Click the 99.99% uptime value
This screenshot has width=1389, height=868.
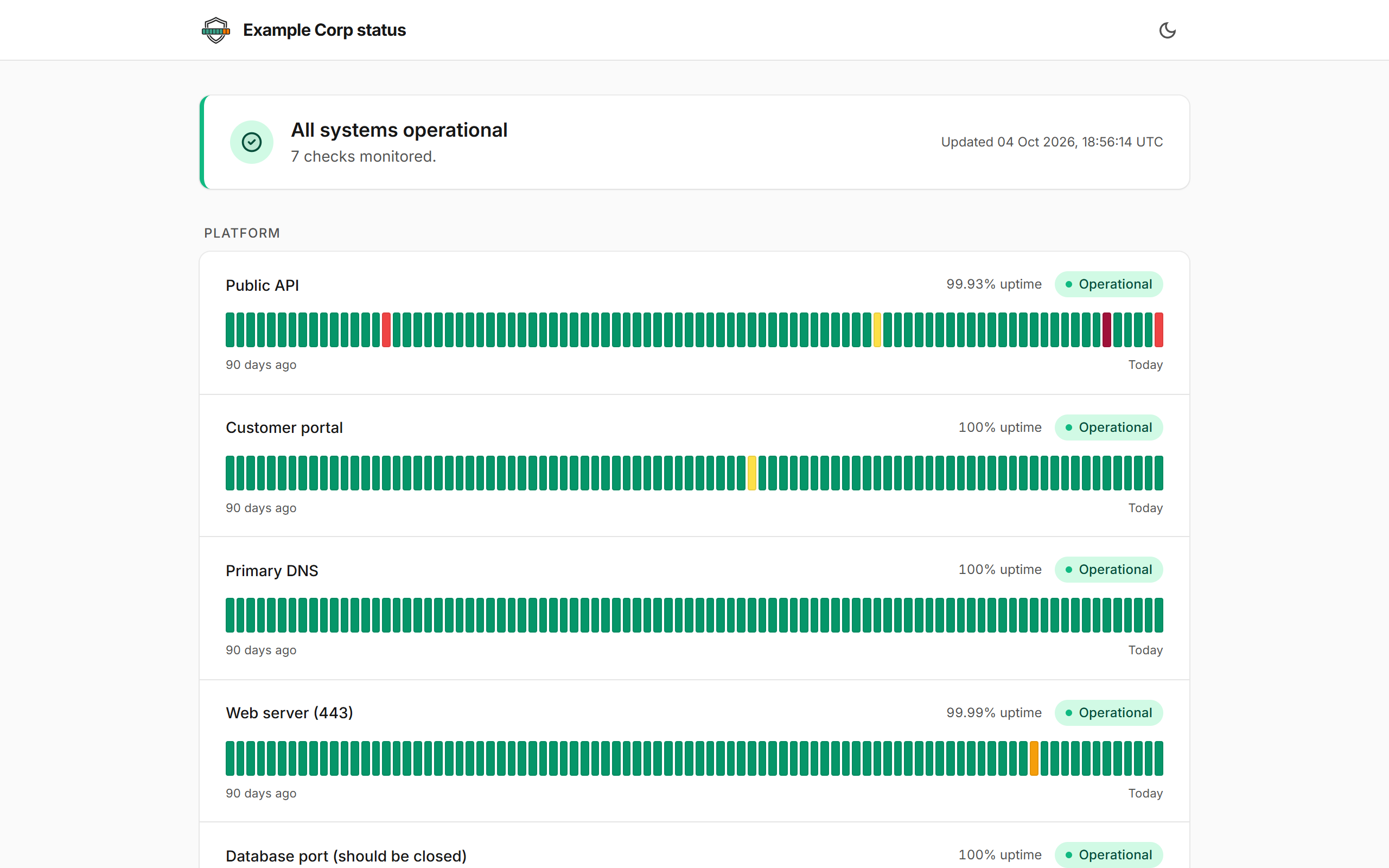coord(994,713)
